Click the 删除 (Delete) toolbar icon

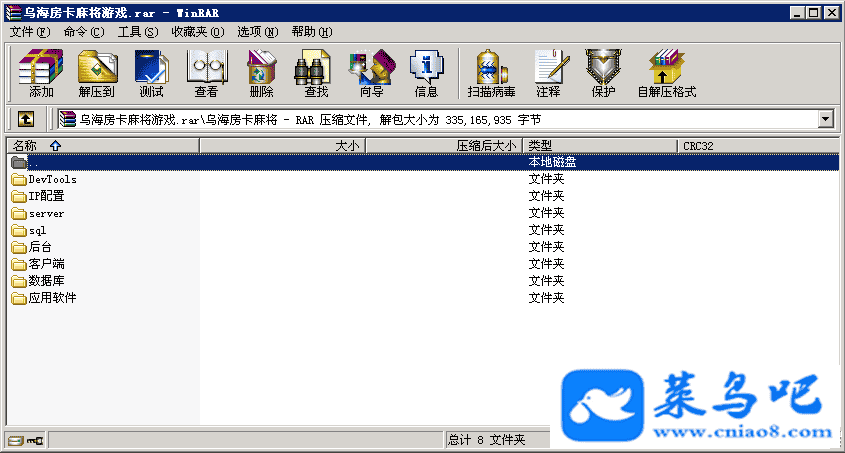pos(261,74)
